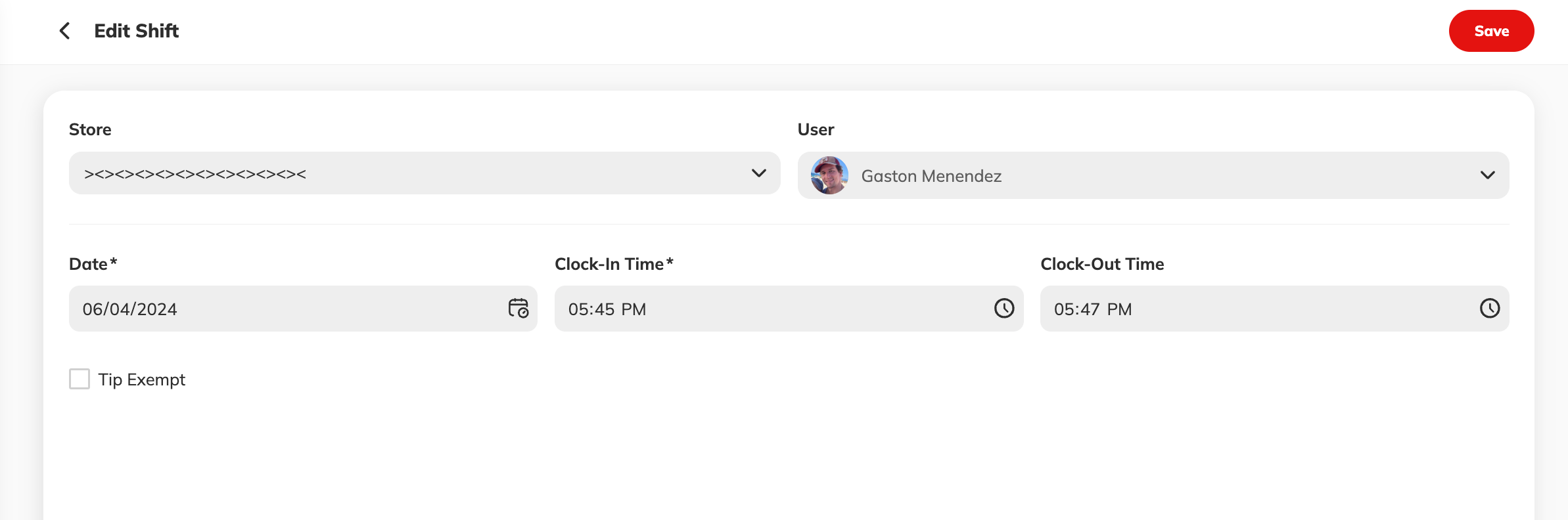Click the clock icon in Clock-In Time

(x=1004, y=308)
